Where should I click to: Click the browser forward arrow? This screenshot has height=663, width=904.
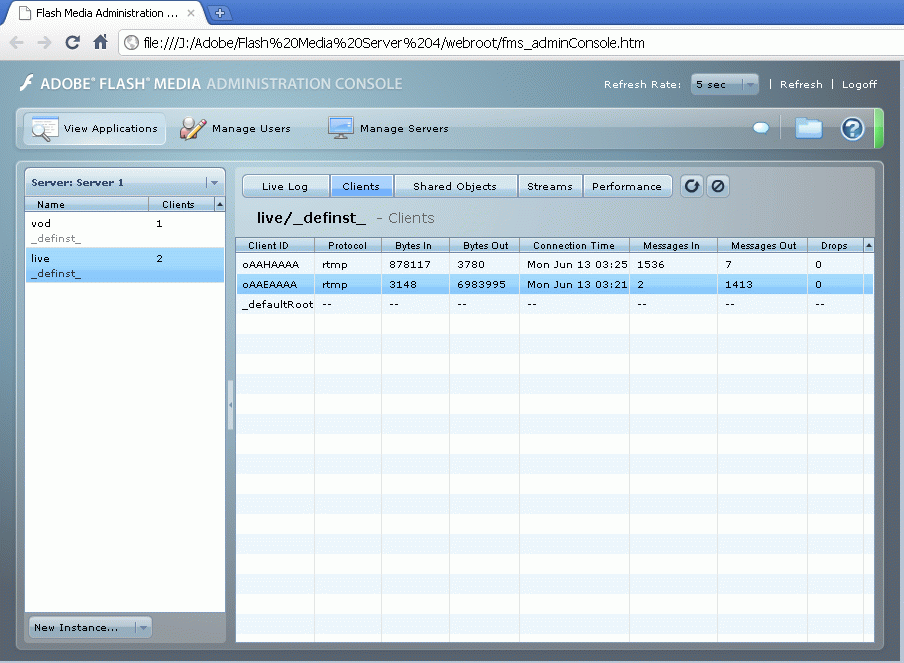(x=44, y=43)
